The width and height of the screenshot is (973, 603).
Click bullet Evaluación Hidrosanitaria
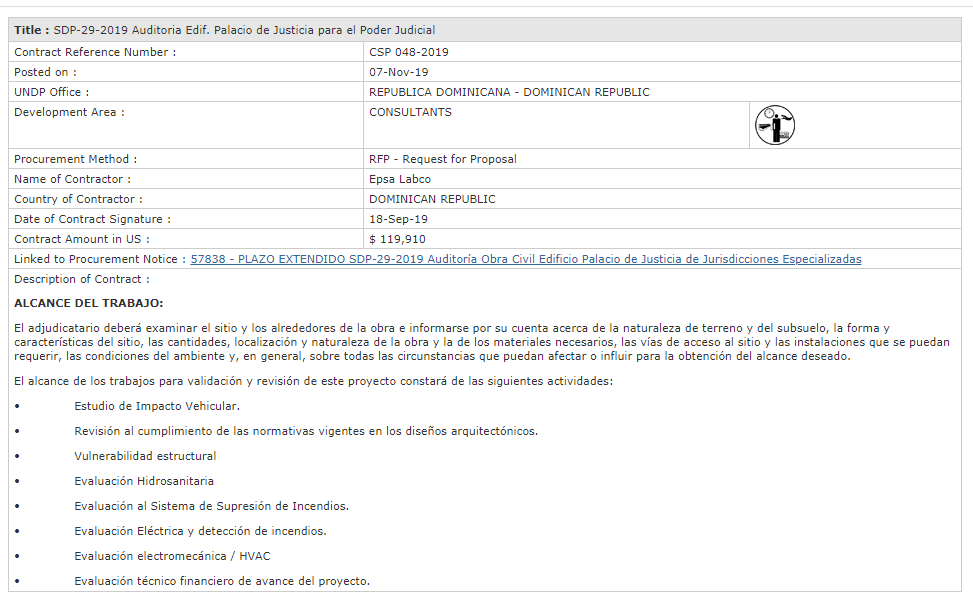(x=144, y=481)
